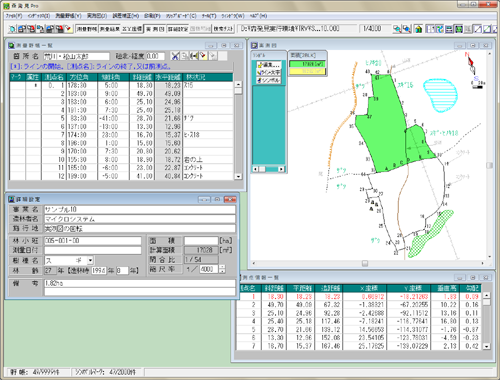
Task: Click the 磁北-経度 value field
Action: pos(155,56)
